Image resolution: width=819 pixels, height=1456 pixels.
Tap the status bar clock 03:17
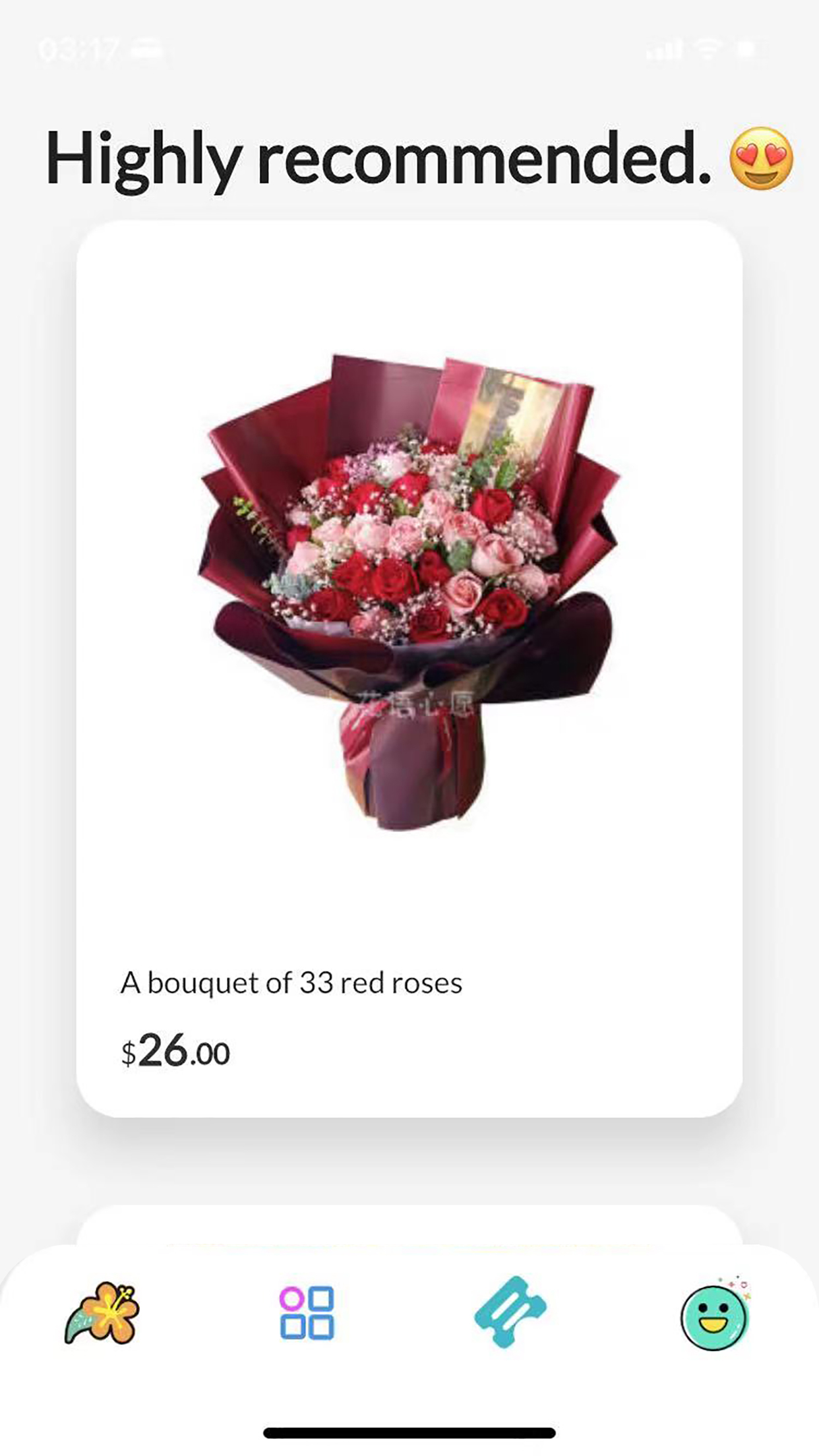[x=79, y=50]
